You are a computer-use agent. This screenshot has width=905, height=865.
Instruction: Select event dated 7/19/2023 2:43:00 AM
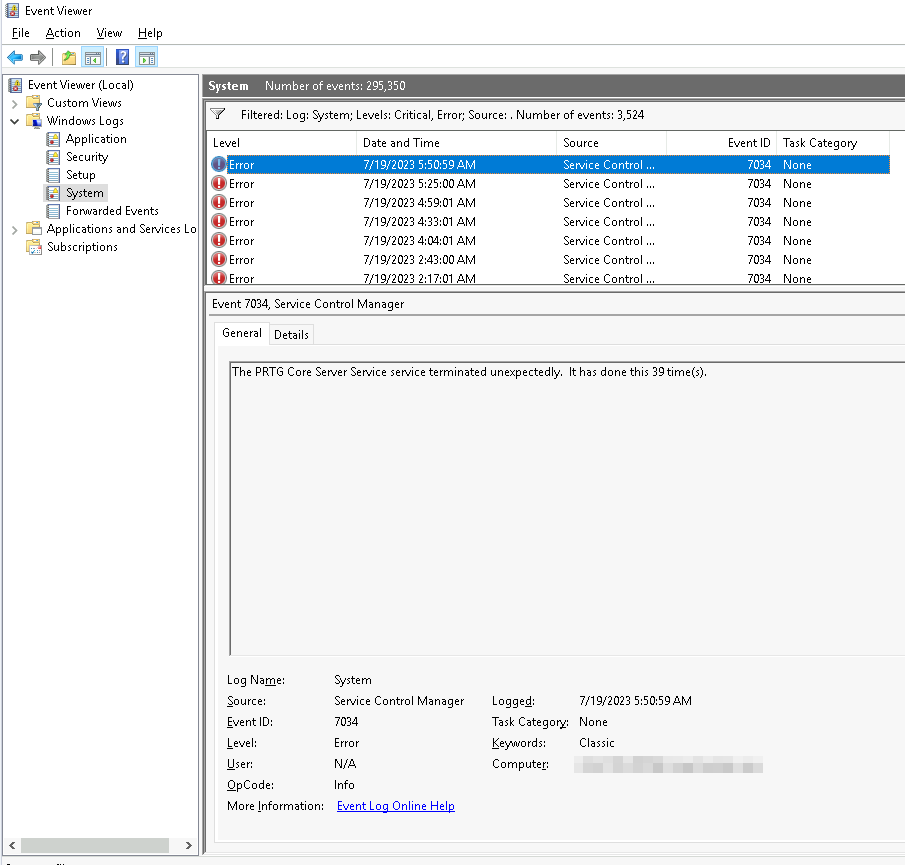pos(548,260)
